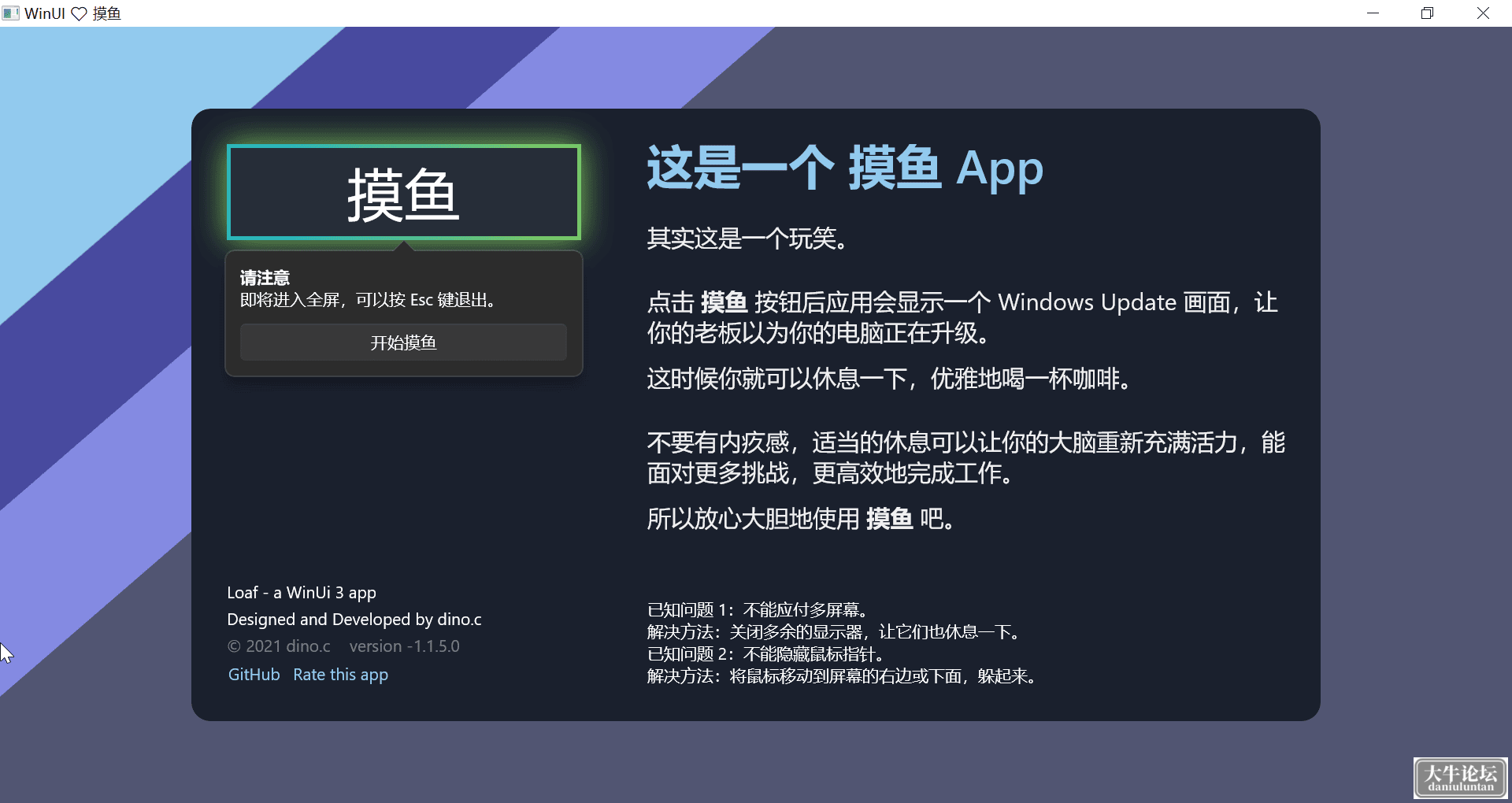Click the 大牛论坛 watermark logo
This screenshot has width=1512, height=803.
tap(1461, 778)
